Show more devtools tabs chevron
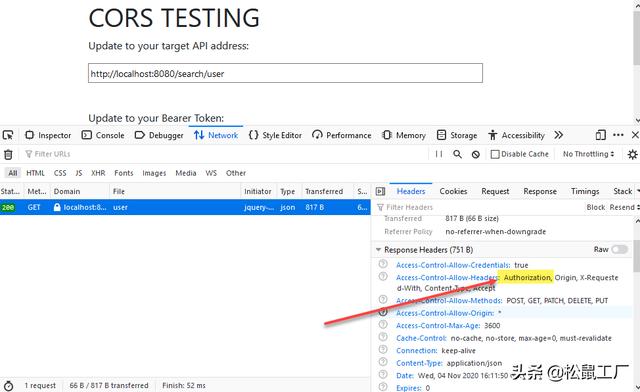 (x=559, y=135)
